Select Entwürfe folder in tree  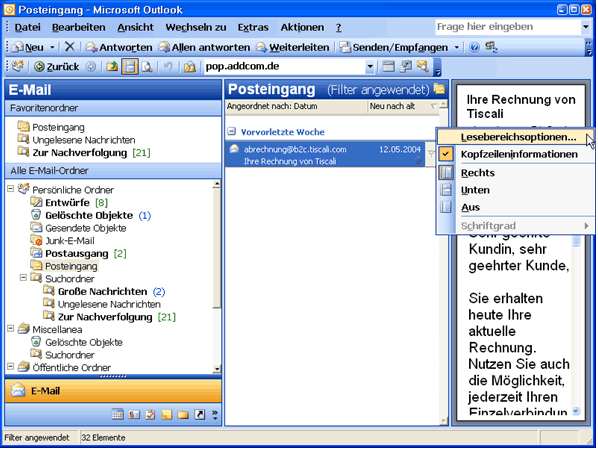click(x=69, y=203)
